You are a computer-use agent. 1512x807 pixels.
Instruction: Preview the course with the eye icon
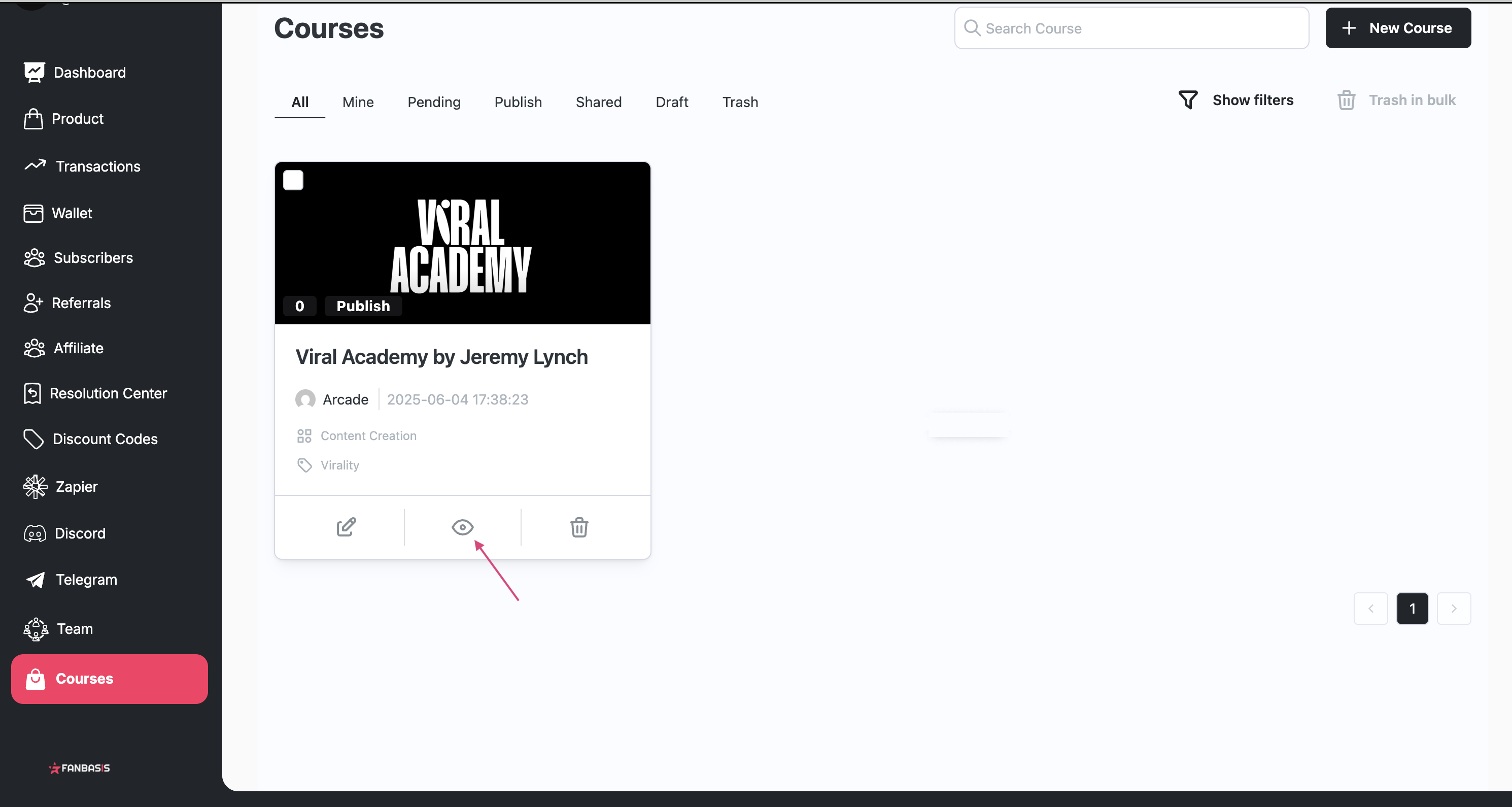pyautogui.click(x=463, y=527)
